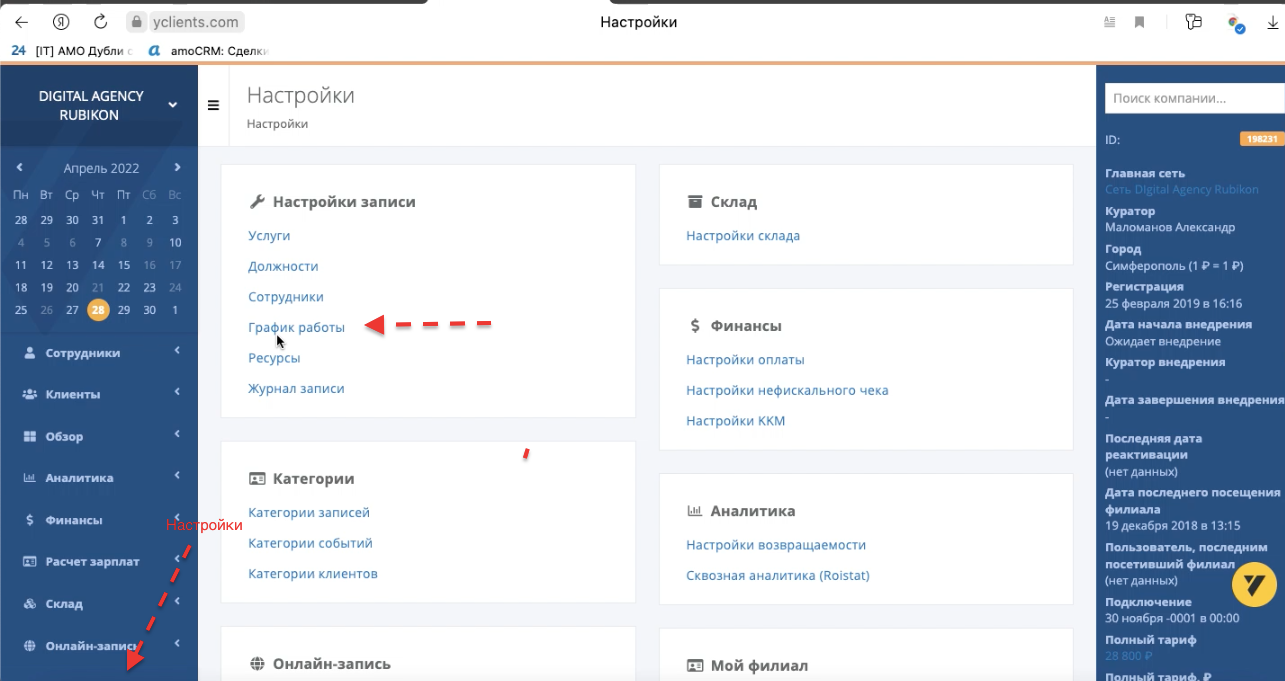Open the Клиенты sidebar menu

click(99, 394)
